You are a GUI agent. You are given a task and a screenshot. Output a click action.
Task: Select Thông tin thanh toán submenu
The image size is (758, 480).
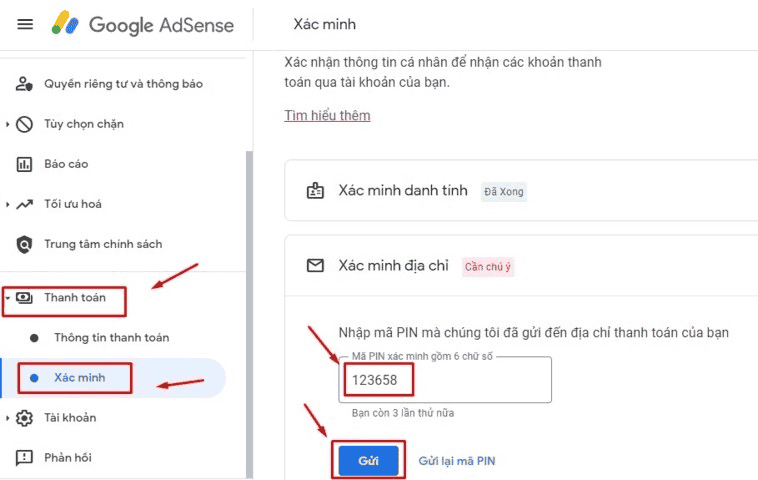point(112,338)
